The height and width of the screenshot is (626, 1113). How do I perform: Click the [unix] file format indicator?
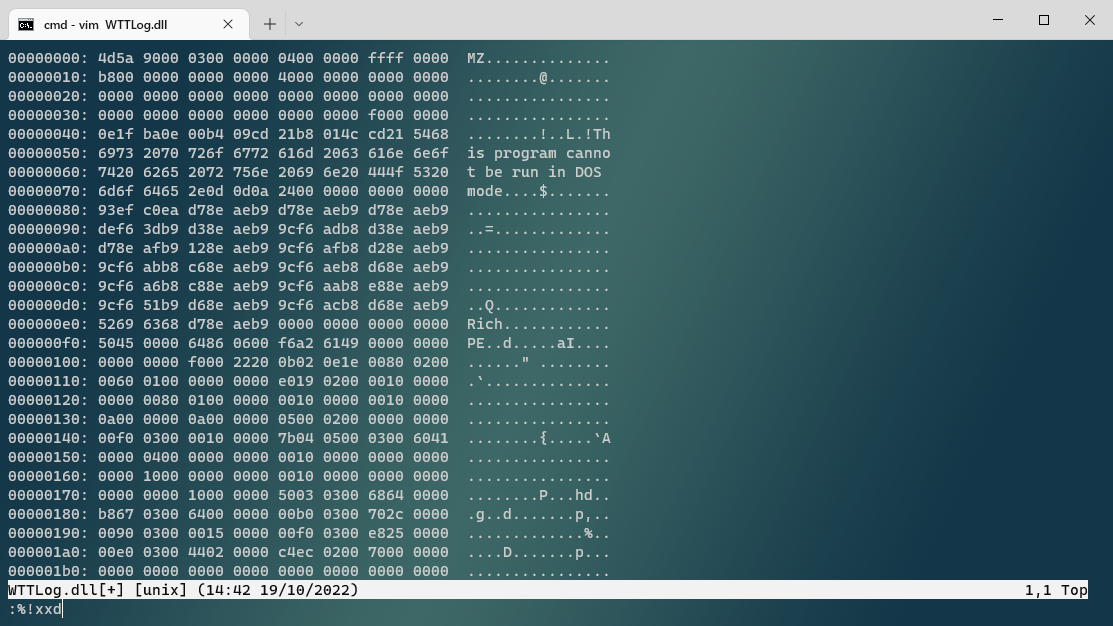pyautogui.click(x=160, y=590)
